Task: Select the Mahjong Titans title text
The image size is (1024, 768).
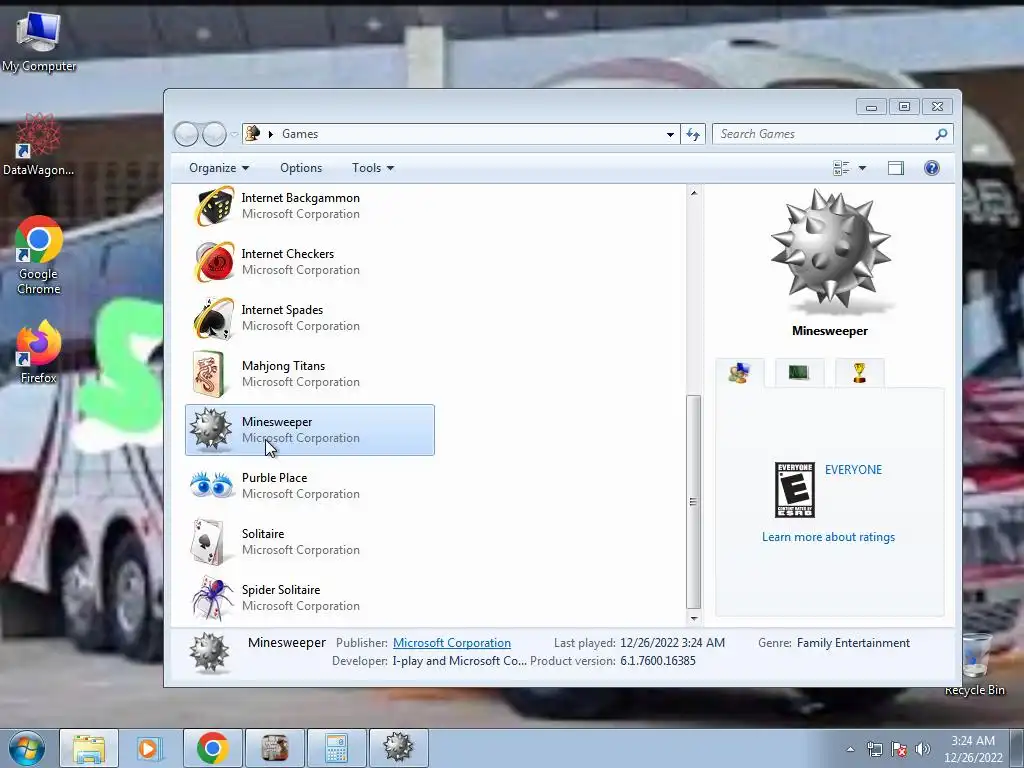Action: pos(283,366)
